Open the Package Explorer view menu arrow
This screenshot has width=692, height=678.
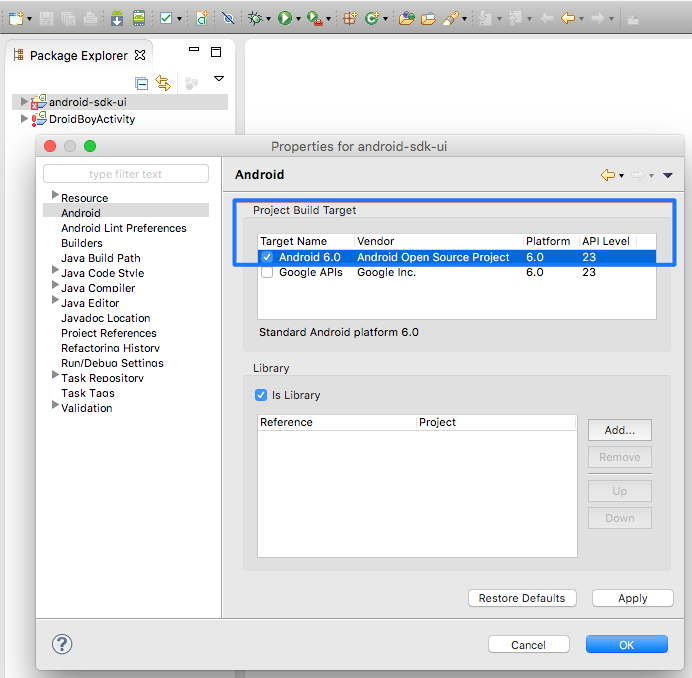point(219,78)
